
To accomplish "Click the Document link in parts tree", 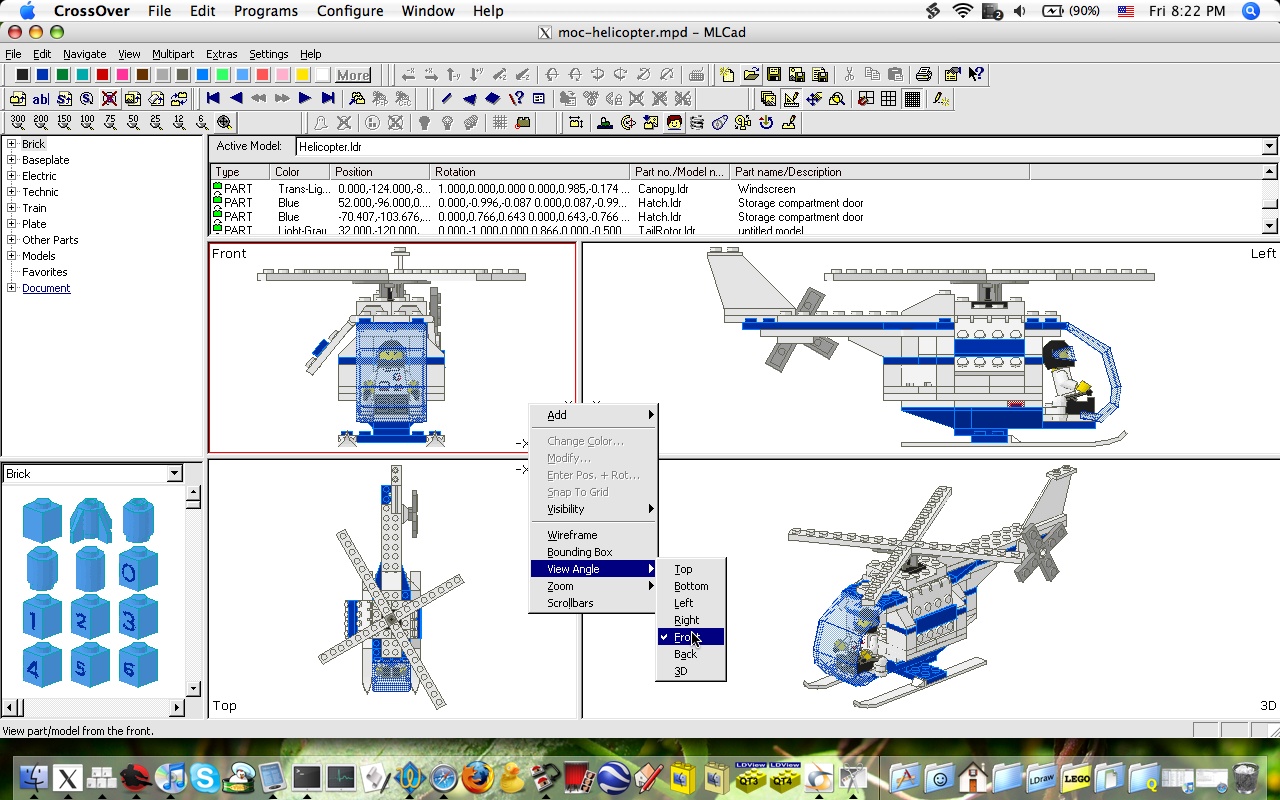I will coord(46,288).
